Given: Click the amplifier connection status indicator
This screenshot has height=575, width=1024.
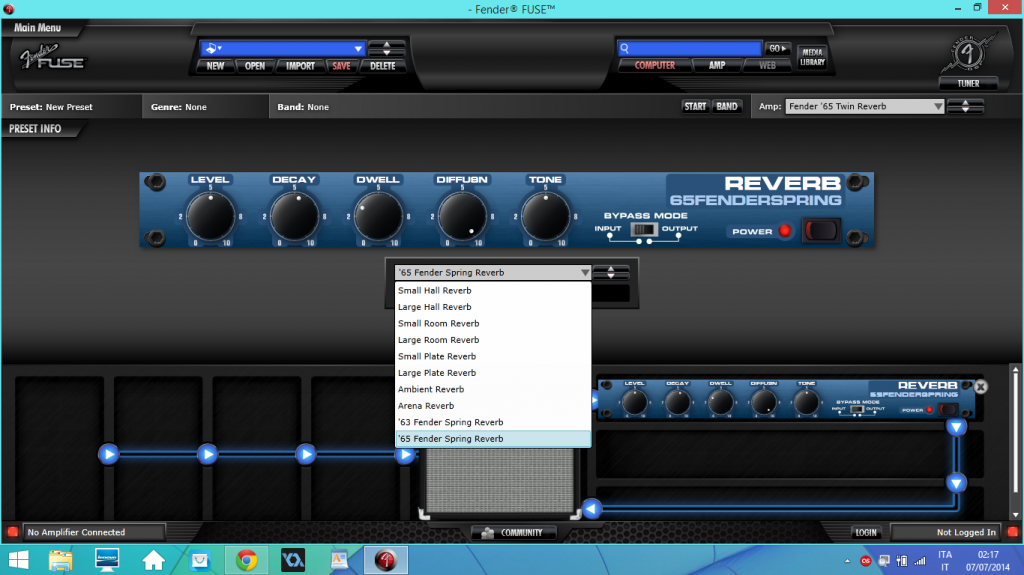Looking at the screenshot, I should click(12, 532).
